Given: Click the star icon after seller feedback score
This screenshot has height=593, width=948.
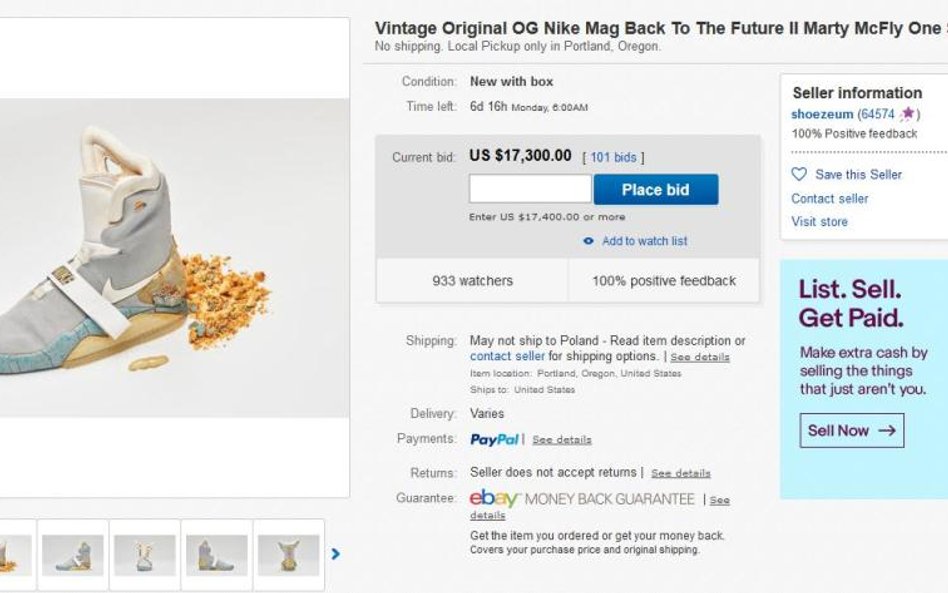Looking at the screenshot, I should coord(907,114).
